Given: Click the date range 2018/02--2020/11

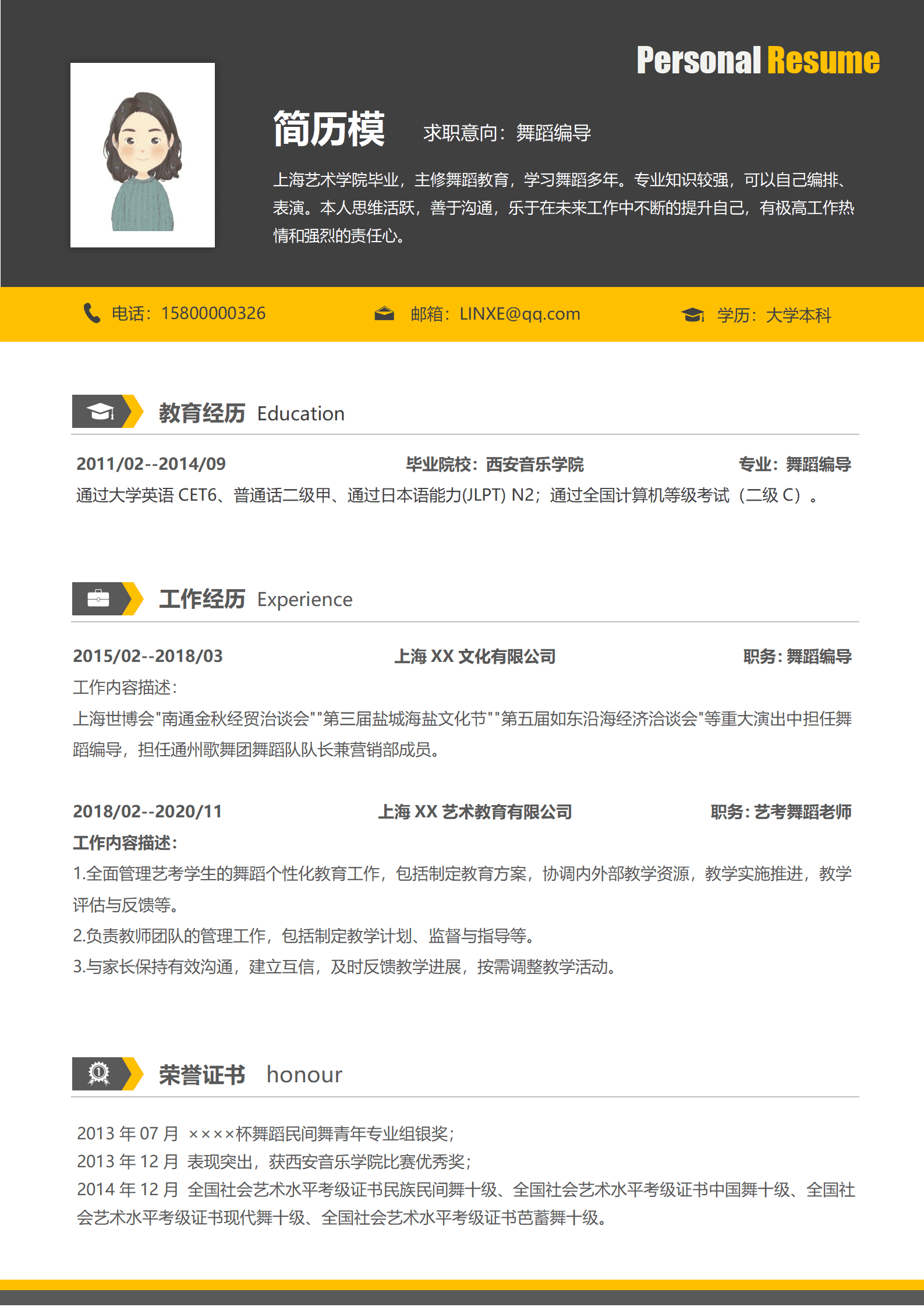Looking at the screenshot, I should pos(147,811).
